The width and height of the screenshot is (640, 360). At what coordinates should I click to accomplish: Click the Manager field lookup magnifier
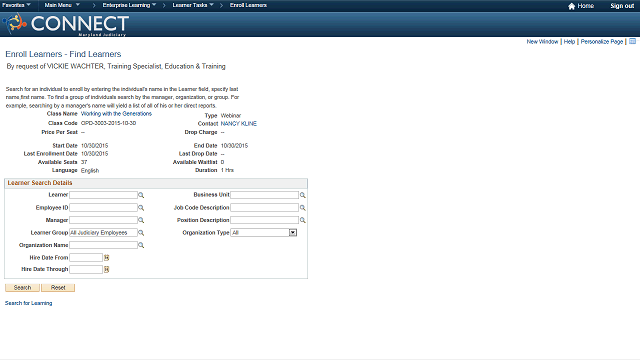141,220
